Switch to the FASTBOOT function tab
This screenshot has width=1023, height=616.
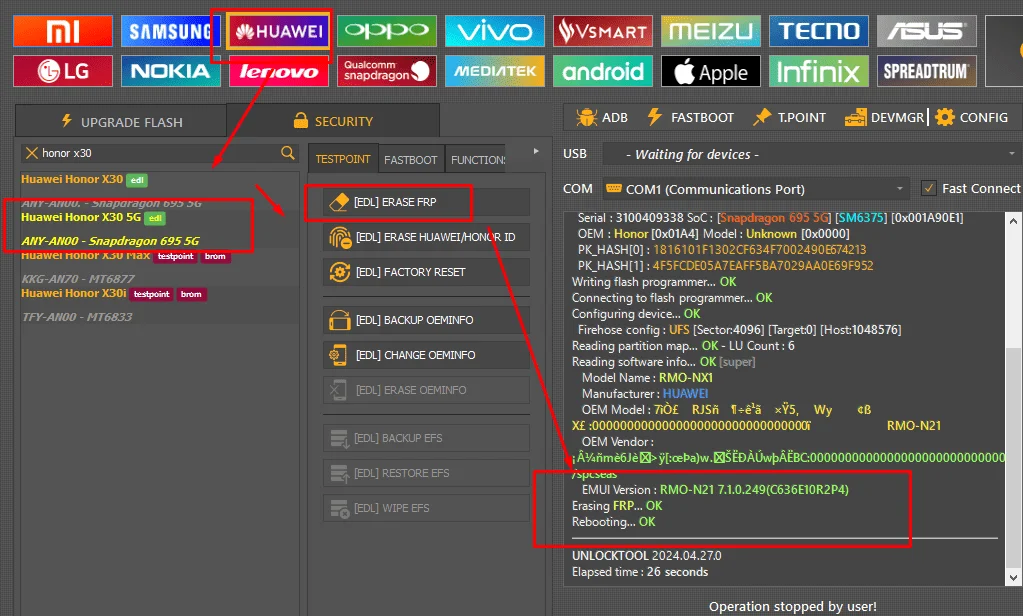[410, 160]
